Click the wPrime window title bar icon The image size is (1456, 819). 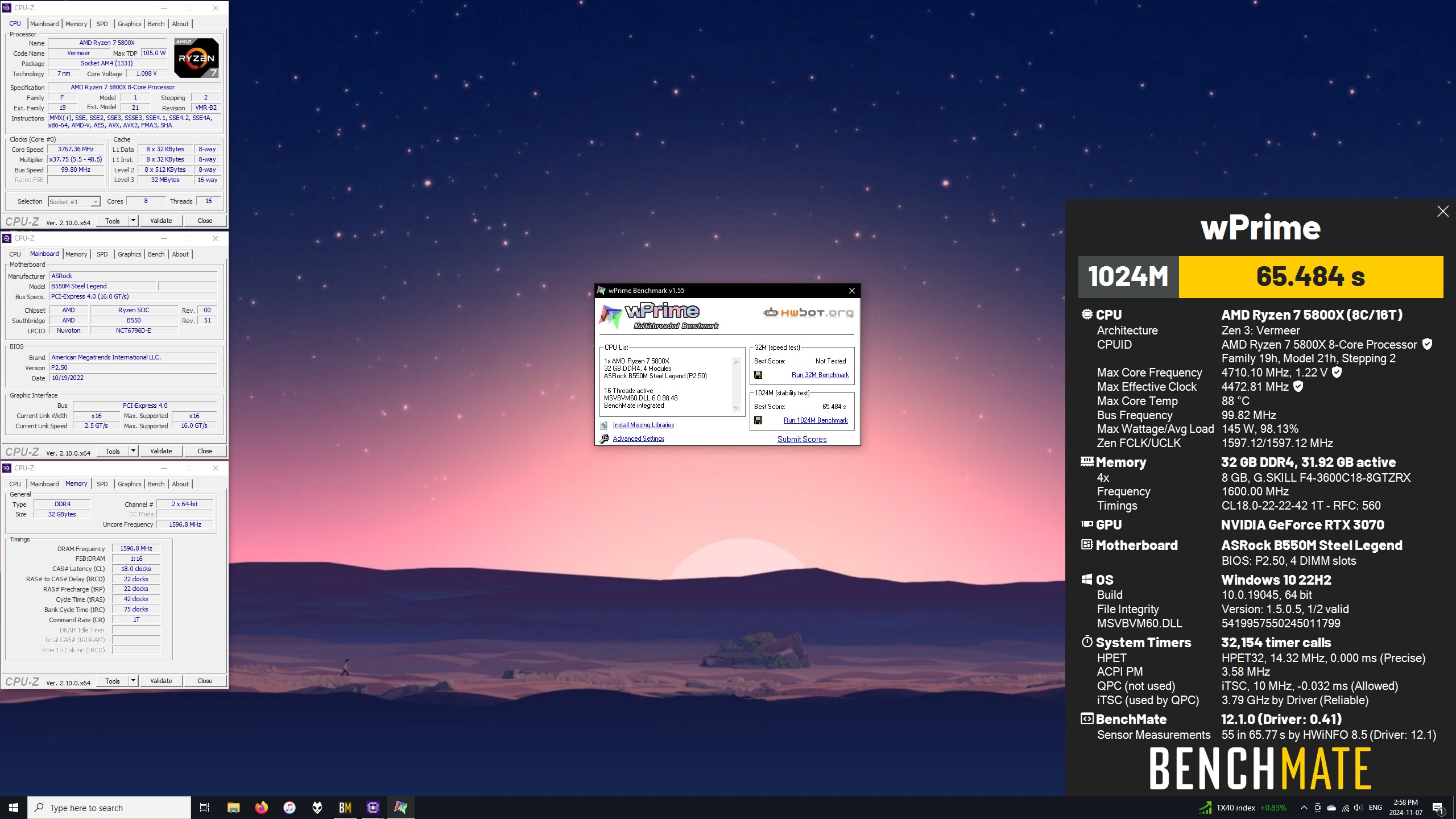coord(601,291)
